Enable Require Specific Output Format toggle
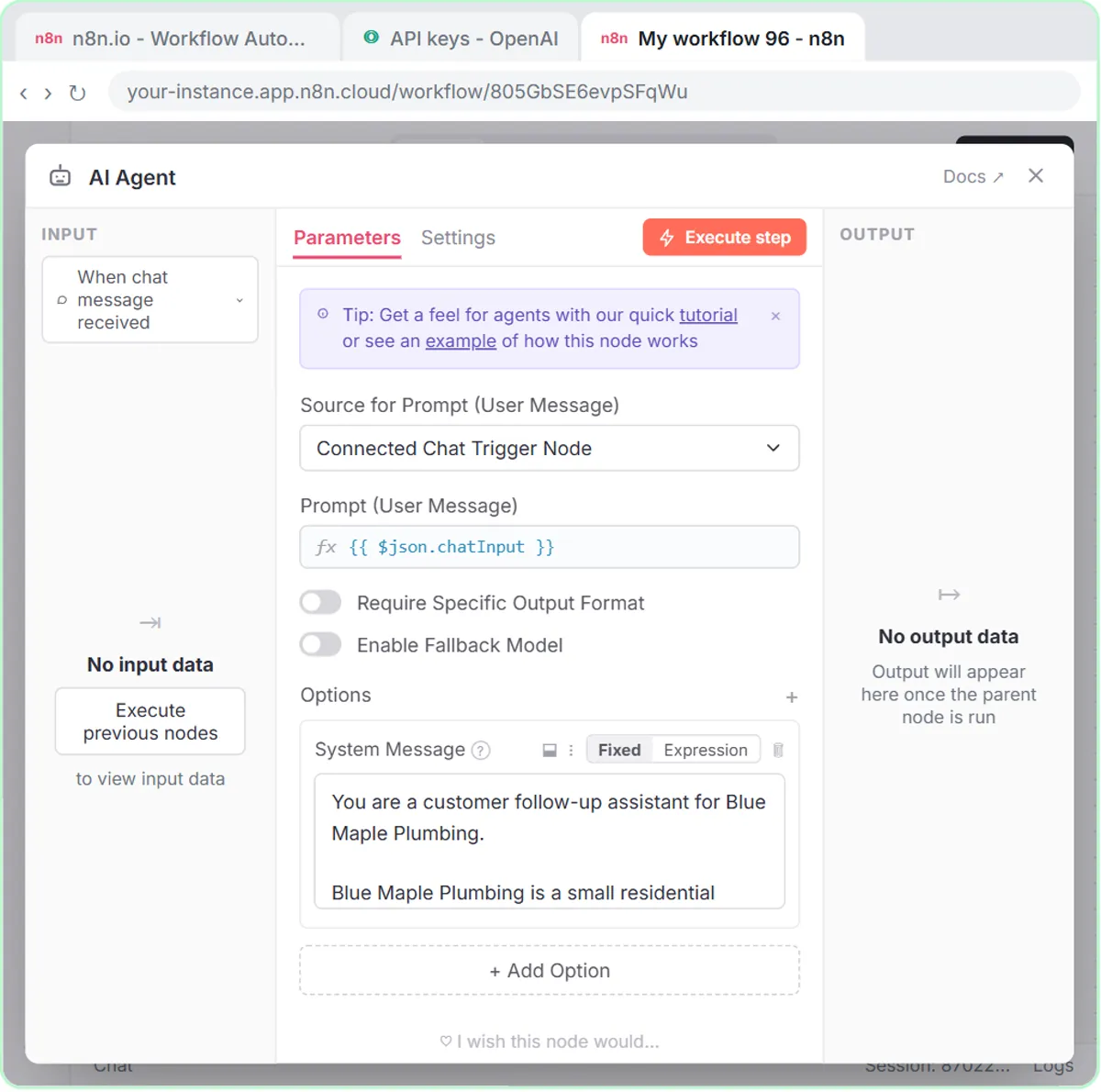This screenshot has width=1101, height=1092. click(320, 603)
